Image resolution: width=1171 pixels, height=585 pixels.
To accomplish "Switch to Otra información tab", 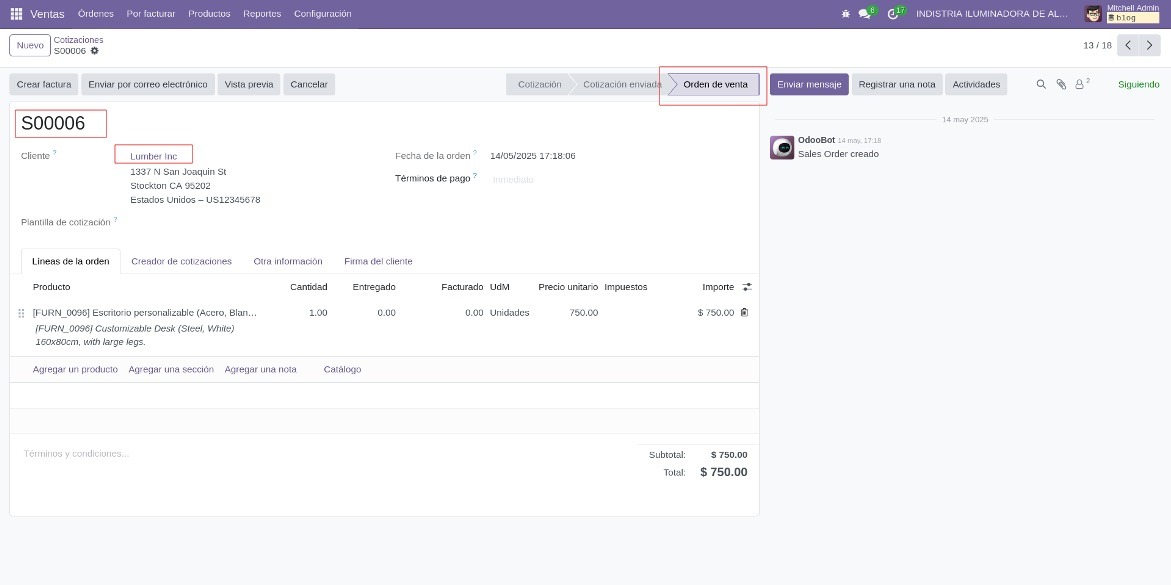I will click(288, 261).
